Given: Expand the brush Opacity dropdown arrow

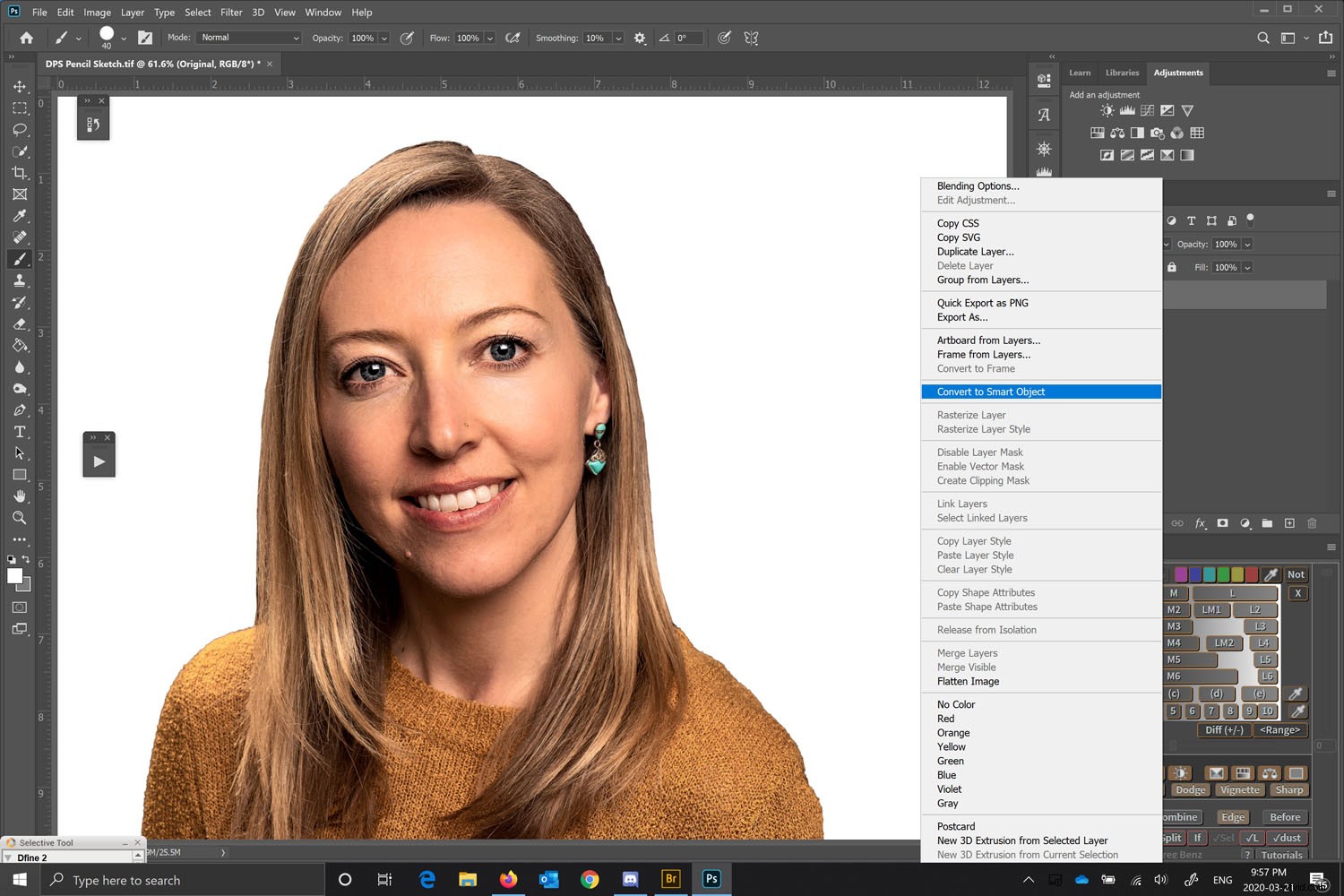Looking at the screenshot, I should [383, 38].
